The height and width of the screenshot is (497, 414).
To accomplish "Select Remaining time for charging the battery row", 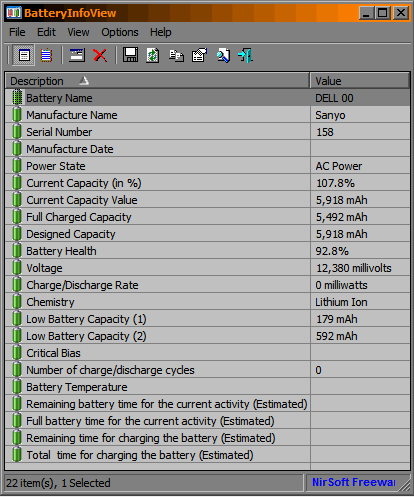I will (x=207, y=438).
